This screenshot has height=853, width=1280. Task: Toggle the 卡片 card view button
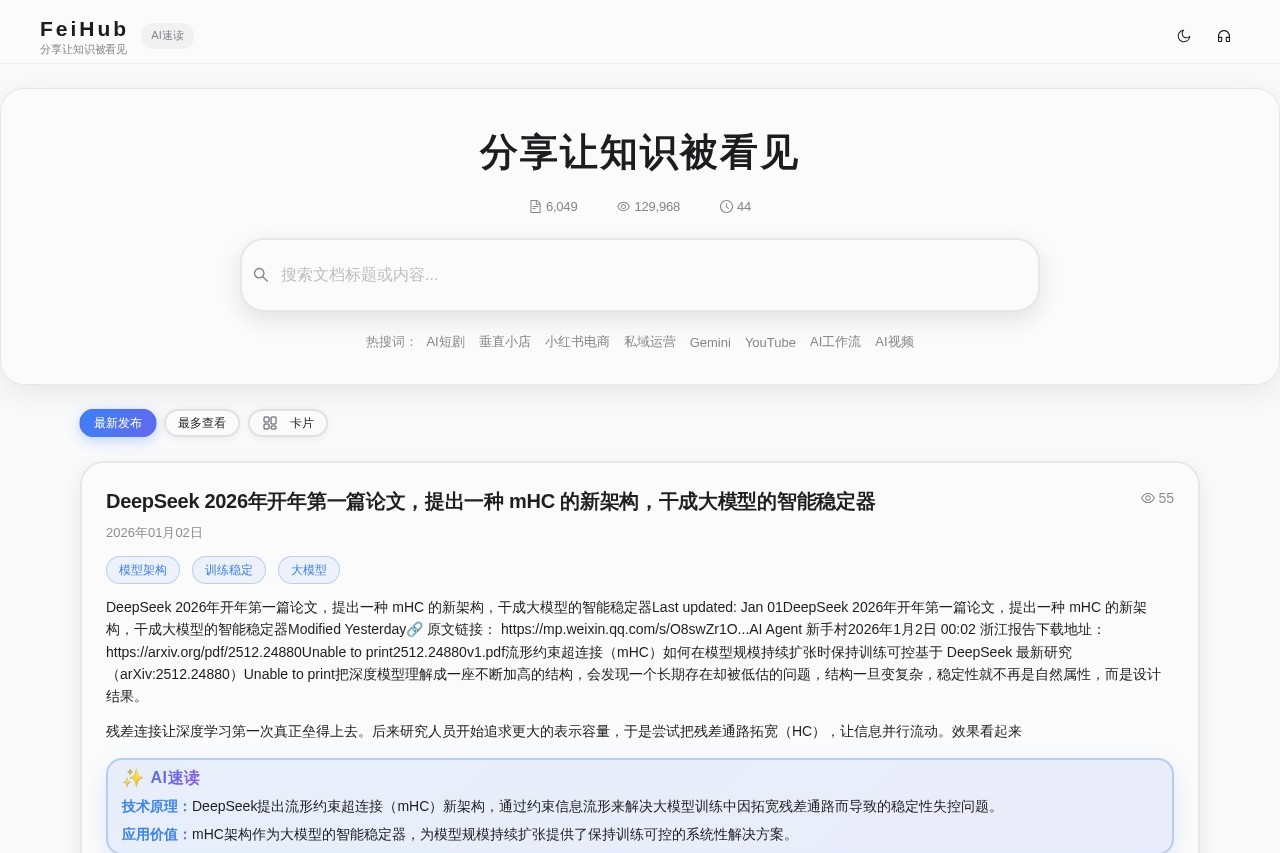coord(288,423)
